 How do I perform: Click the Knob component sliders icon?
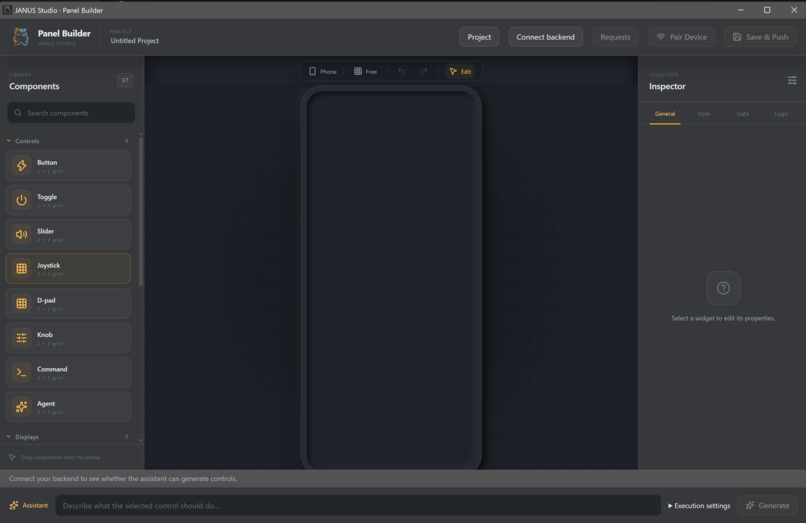21,338
